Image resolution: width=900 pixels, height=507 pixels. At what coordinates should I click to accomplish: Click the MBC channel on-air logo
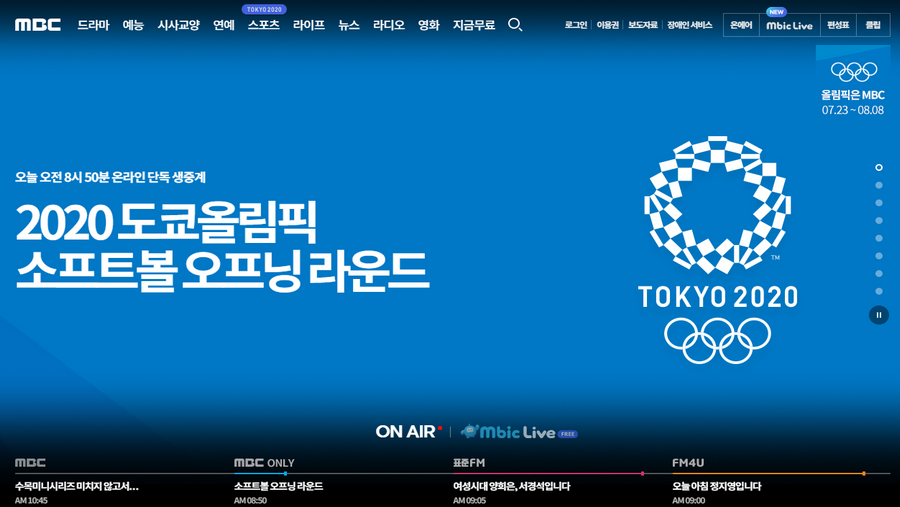30,463
